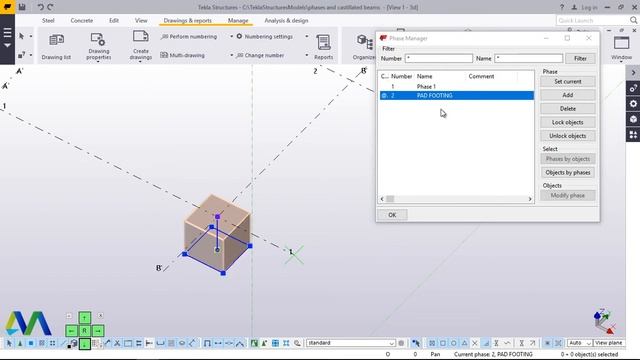
Task: Click the Save icon in title bar
Action: tap(22, 7)
